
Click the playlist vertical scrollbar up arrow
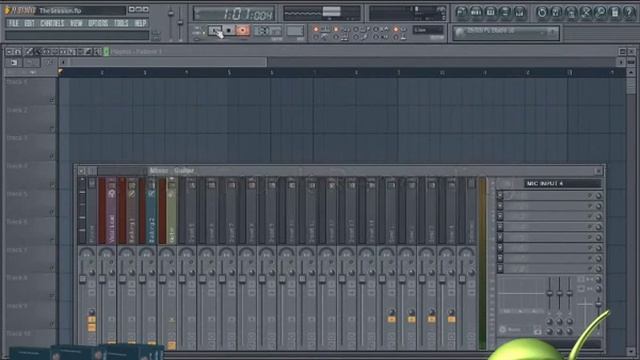pos(631,72)
